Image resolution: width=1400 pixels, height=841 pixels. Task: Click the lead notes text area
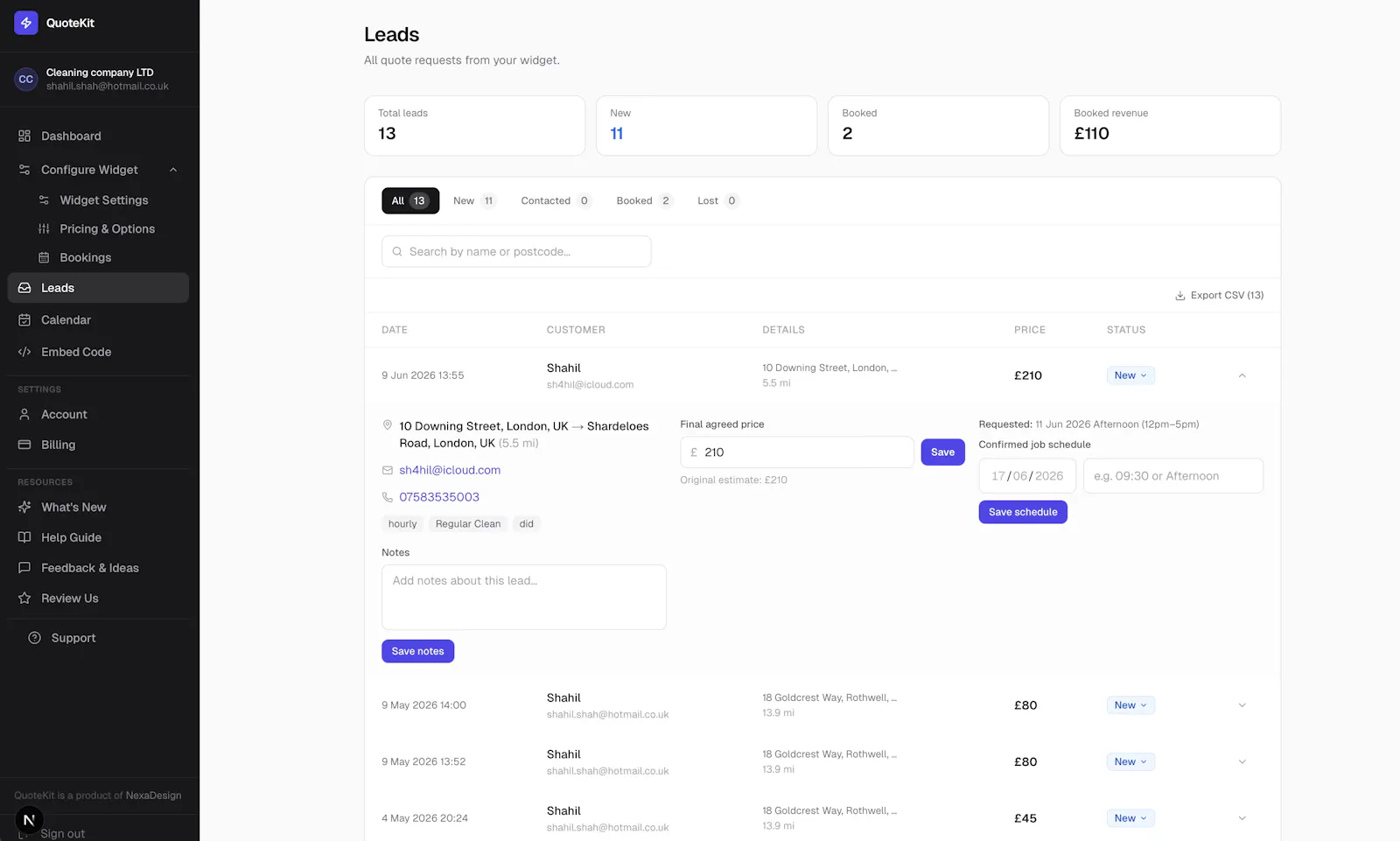click(x=524, y=597)
